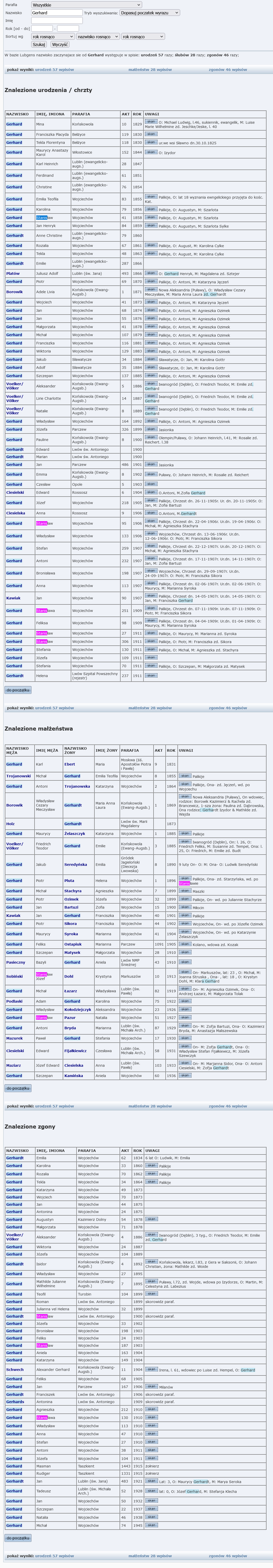Open skan for Jan Henryk birth 1859
Viewport: 273px width, 1568px height.
point(151,225)
